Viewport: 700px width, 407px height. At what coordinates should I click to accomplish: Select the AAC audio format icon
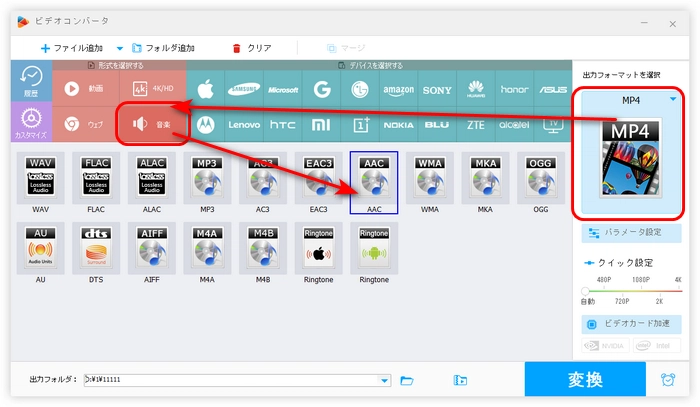click(374, 182)
